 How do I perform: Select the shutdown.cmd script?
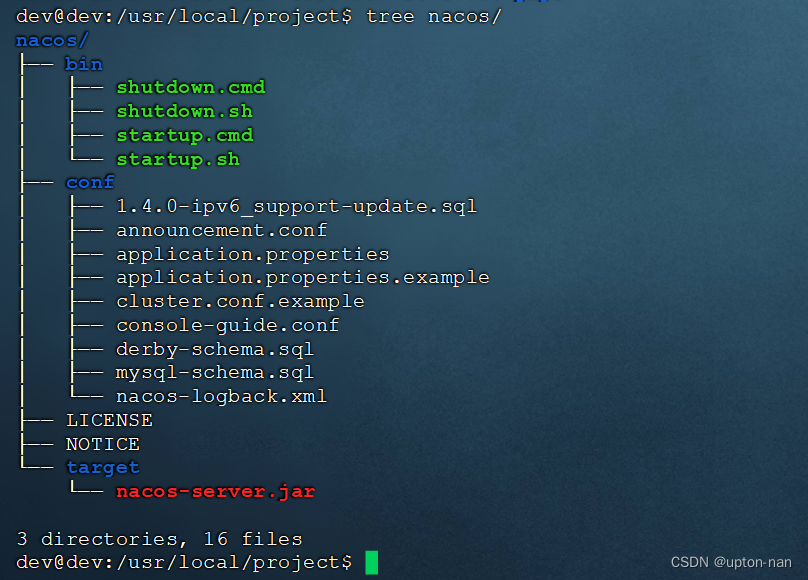tap(190, 87)
